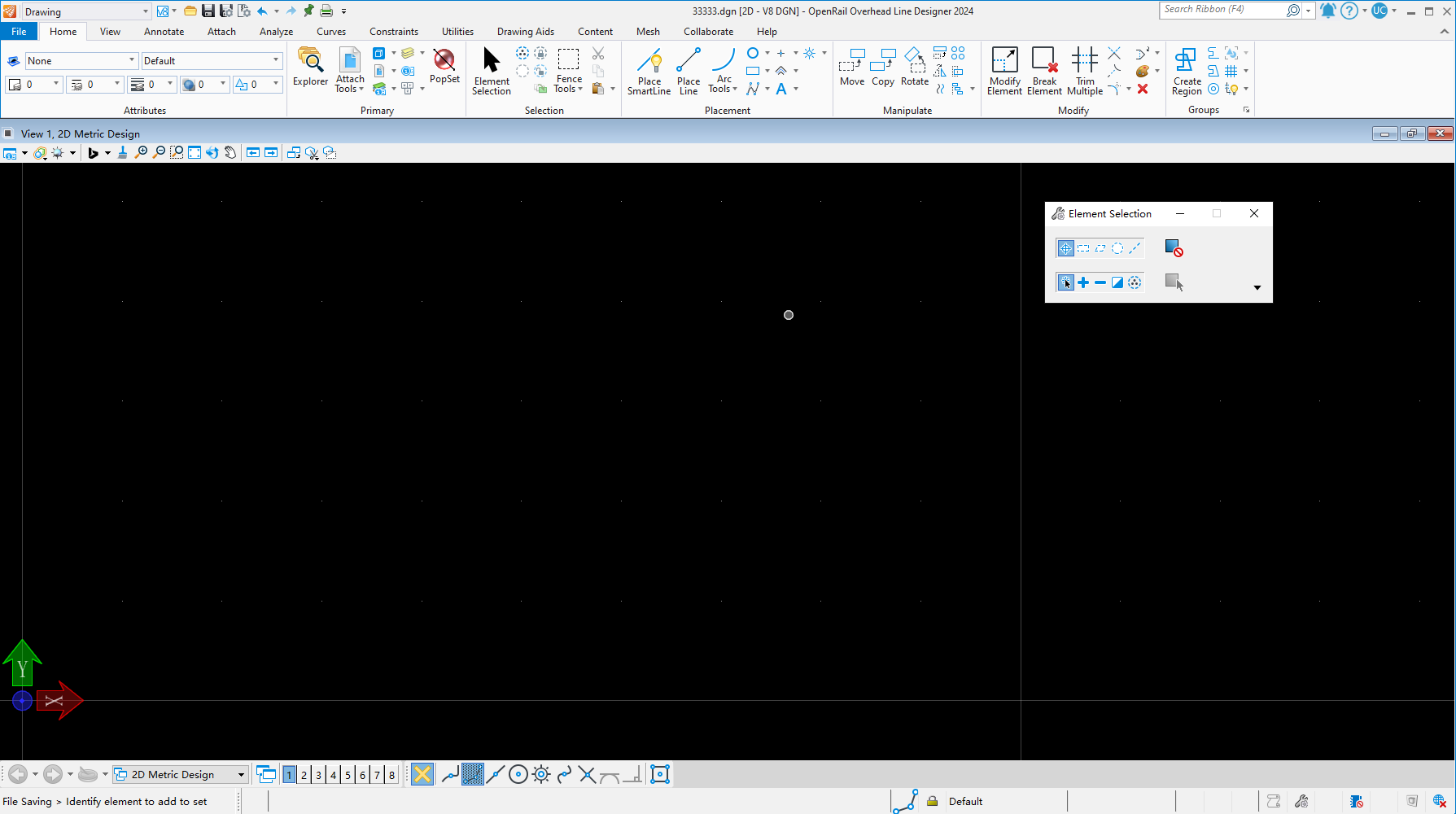Expand the Default level dropdown
This screenshot has height=814, width=1456.
[276, 61]
